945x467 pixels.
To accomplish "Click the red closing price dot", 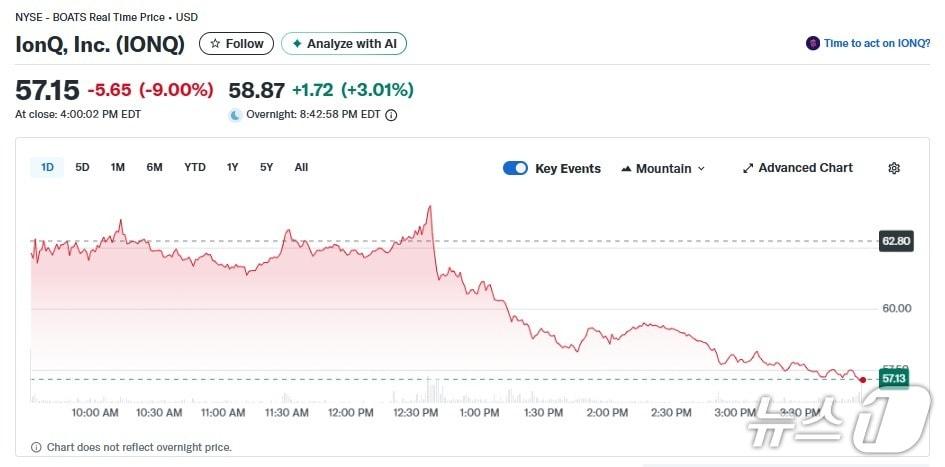I will tap(863, 380).
